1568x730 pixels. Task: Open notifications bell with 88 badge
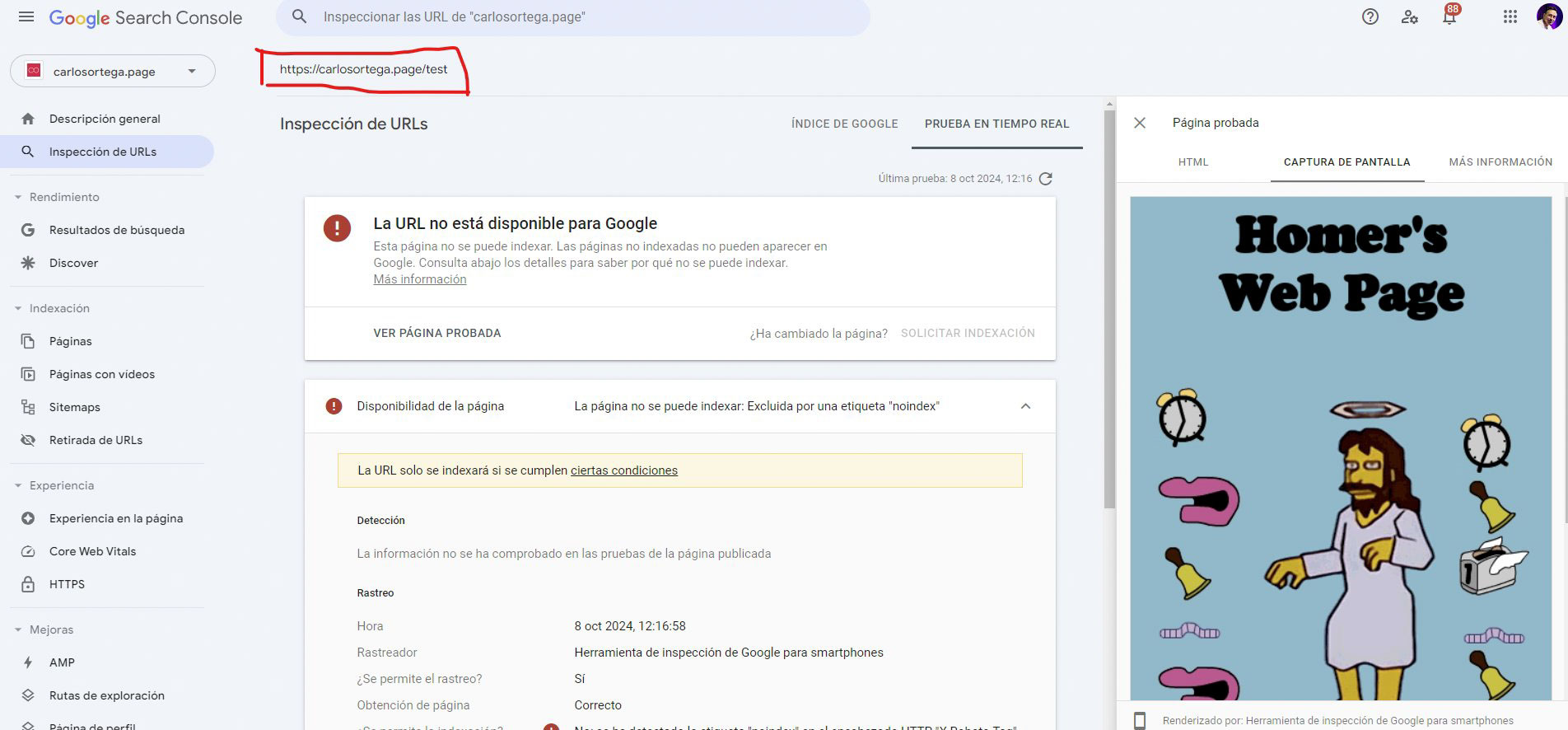pos(1449,15)
